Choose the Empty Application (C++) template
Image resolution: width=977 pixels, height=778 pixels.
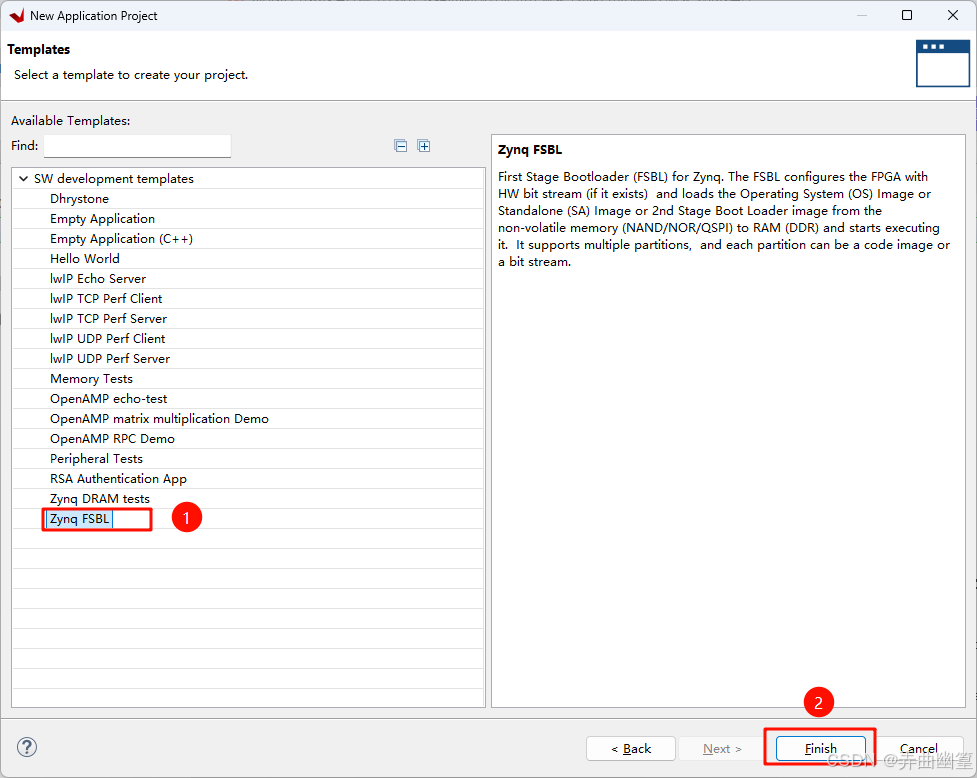122,239
